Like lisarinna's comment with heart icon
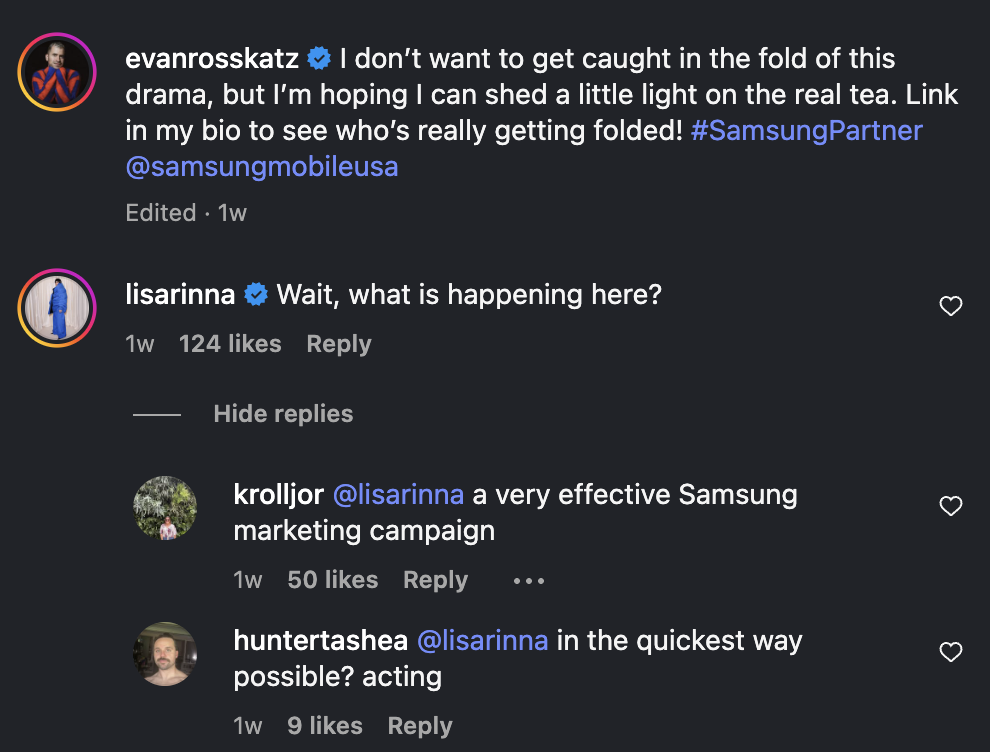 [951, 307]
